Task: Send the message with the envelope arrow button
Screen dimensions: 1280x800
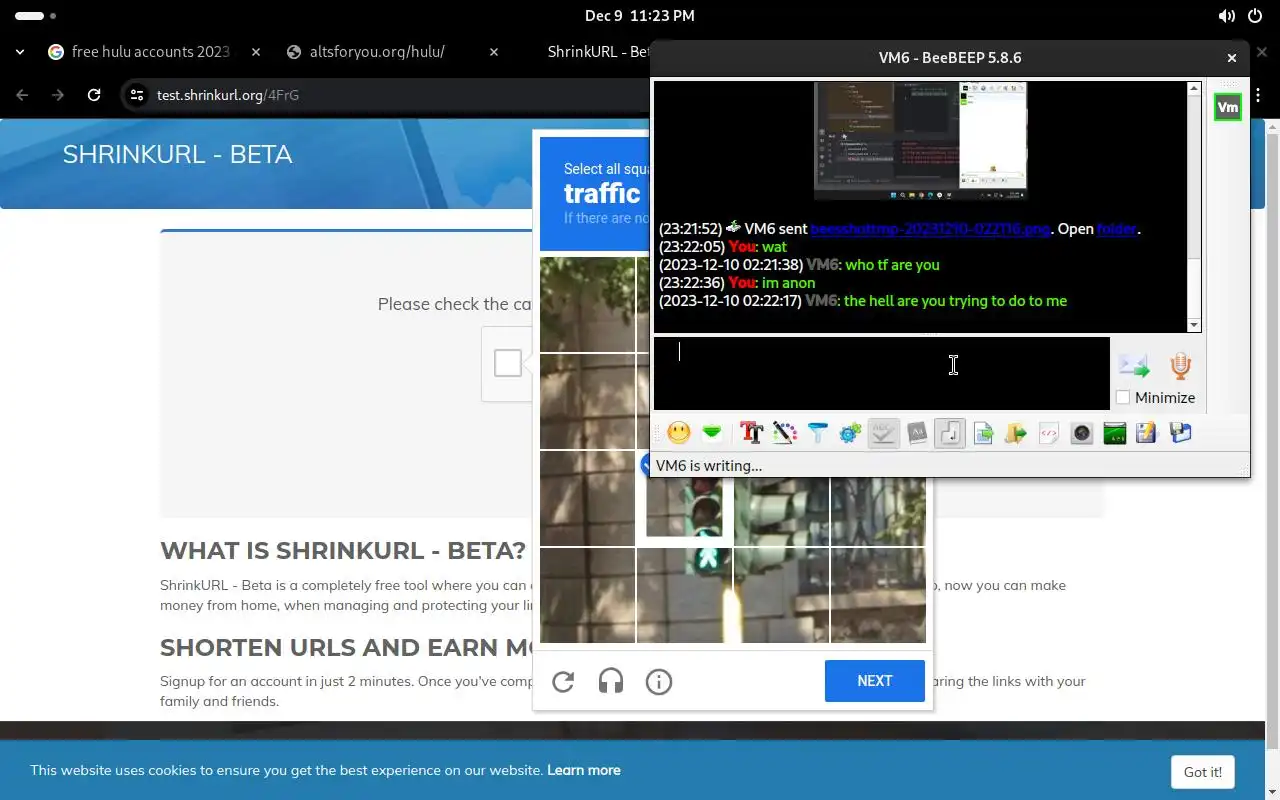Action: pos(1133,366)
